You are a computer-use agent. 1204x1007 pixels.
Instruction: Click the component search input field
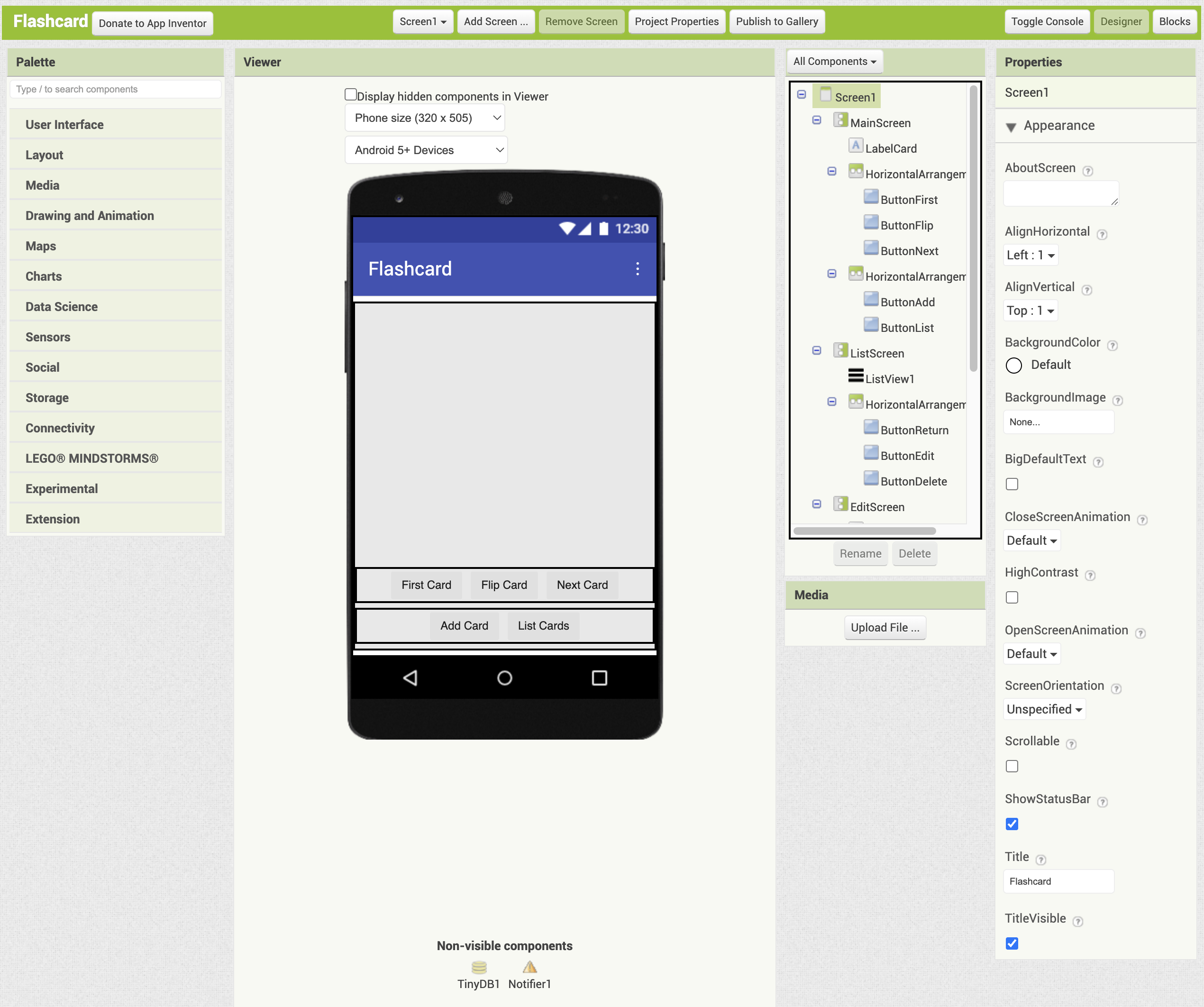point(115,90)
